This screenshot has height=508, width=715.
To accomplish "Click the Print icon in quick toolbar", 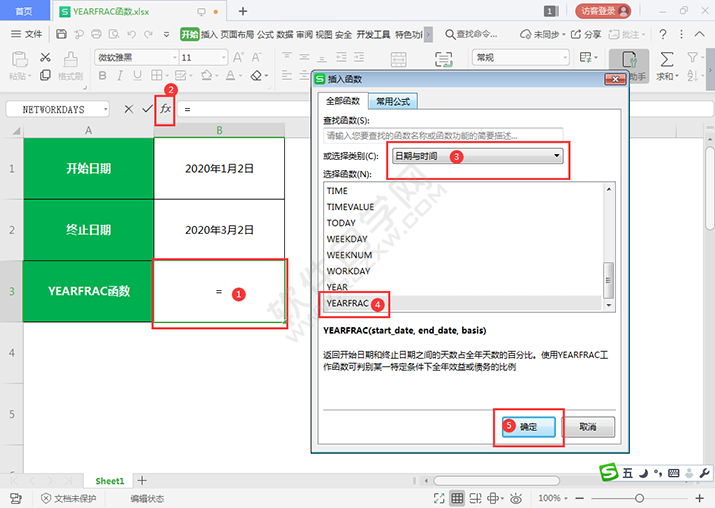I will (96, 34).
